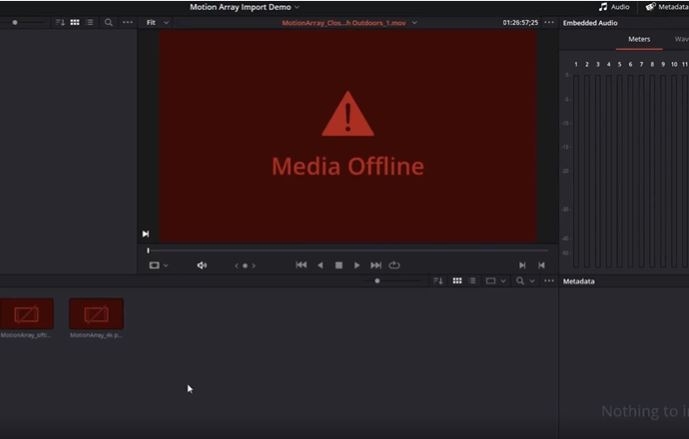Open viewer three-dot options menu

[x=549, y=22]
